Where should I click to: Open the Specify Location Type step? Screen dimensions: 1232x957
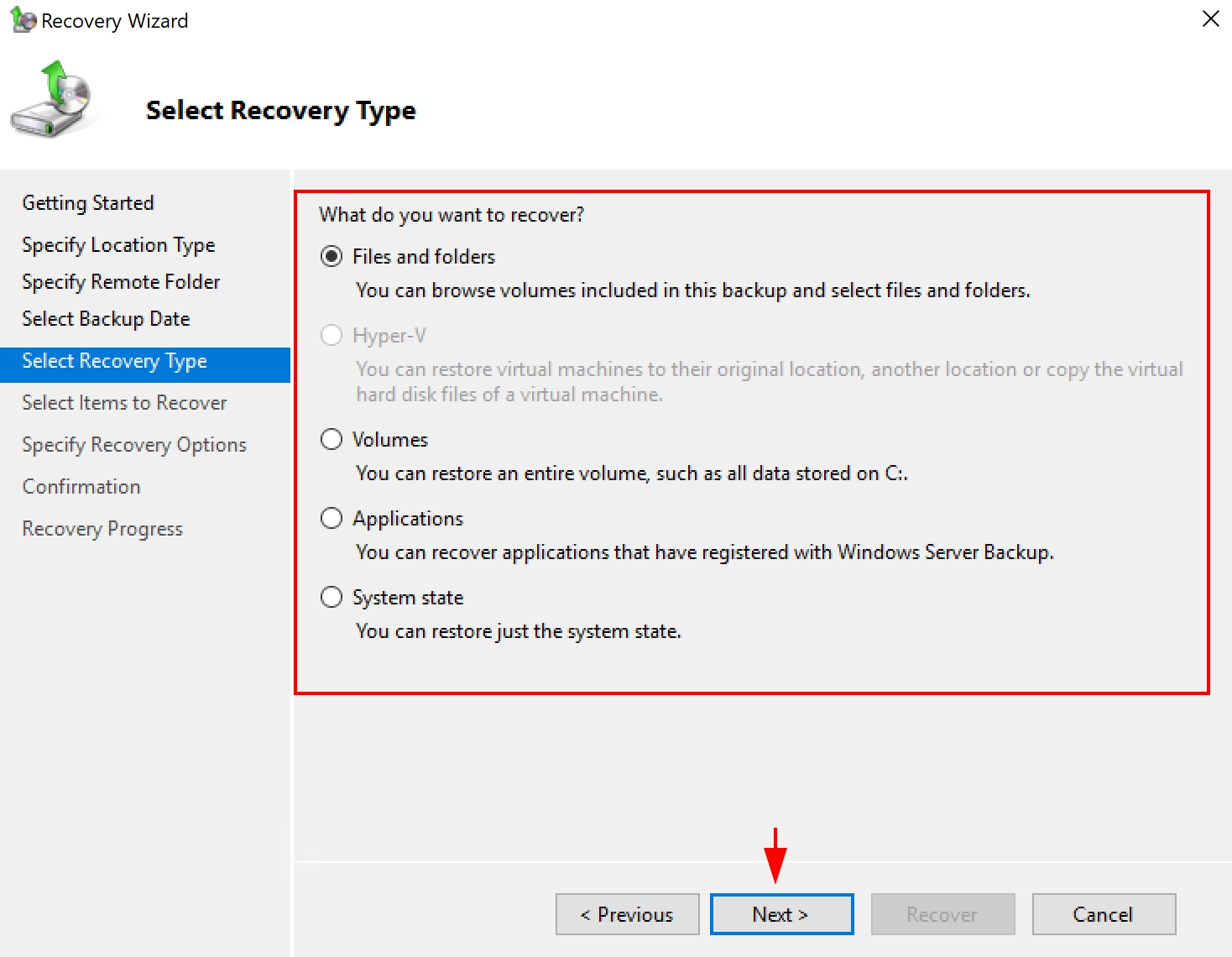tap(118, 245)
